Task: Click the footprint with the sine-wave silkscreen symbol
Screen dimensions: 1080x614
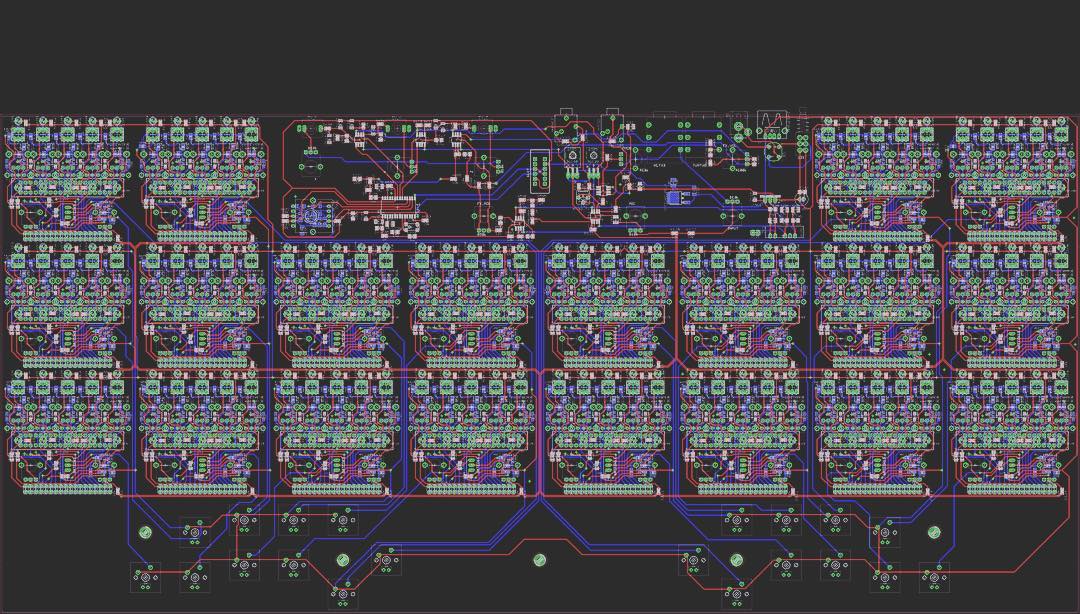Action: (771, 119)
